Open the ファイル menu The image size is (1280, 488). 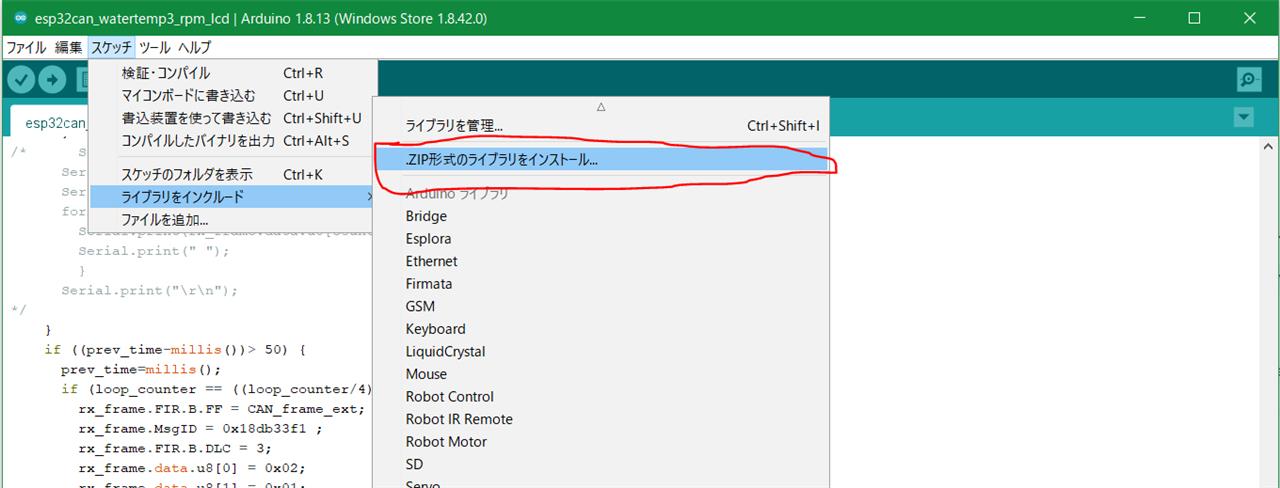click(x=27, y=47)
